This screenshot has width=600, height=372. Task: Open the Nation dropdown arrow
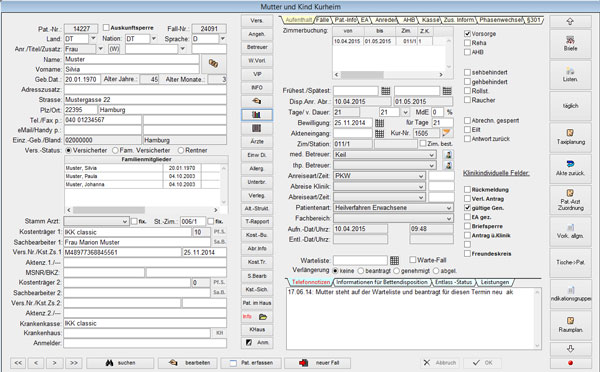click(154, 39)
